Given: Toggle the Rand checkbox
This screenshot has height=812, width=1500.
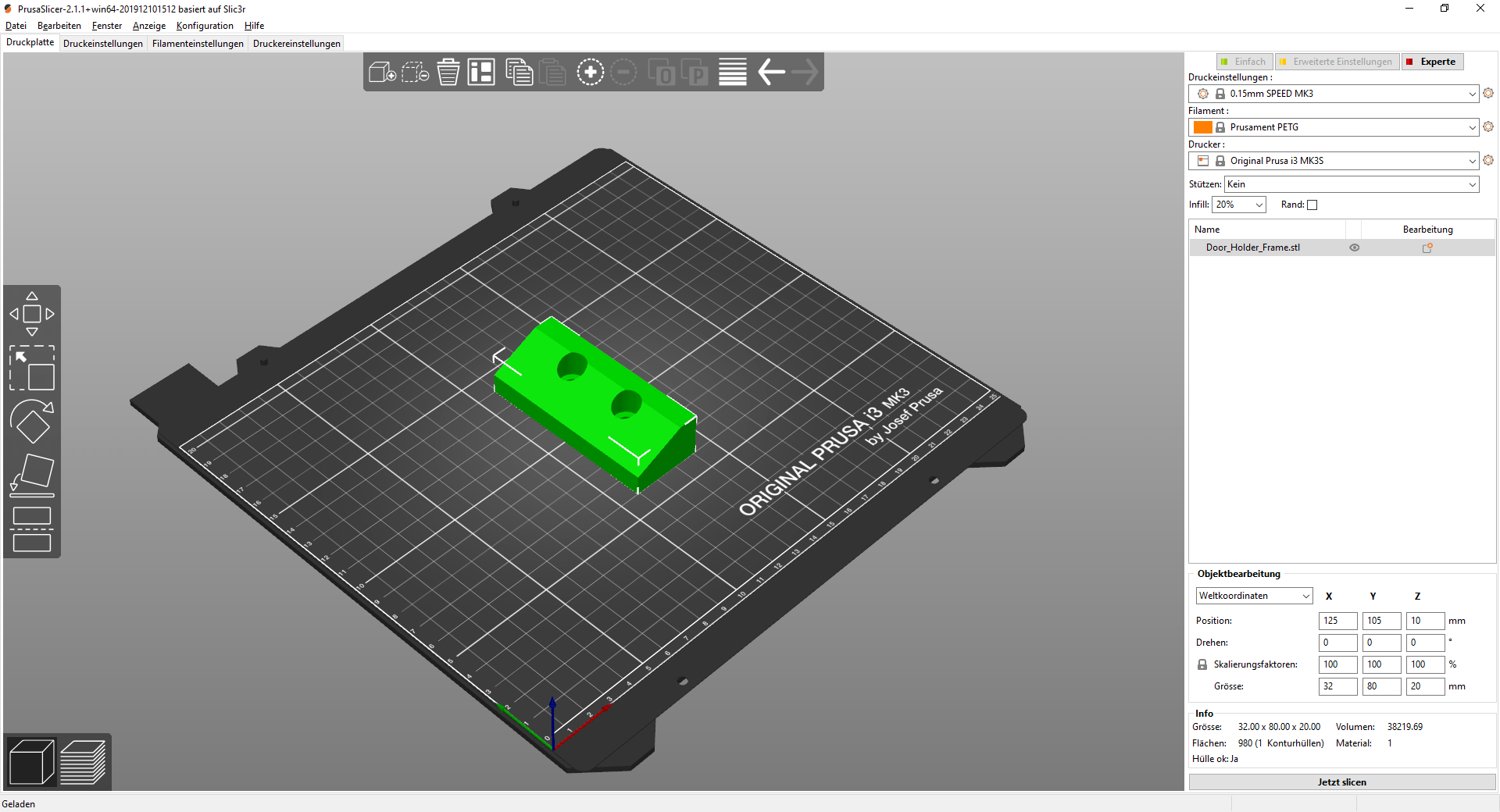Looking at the screenshot, I should 1312,205.
